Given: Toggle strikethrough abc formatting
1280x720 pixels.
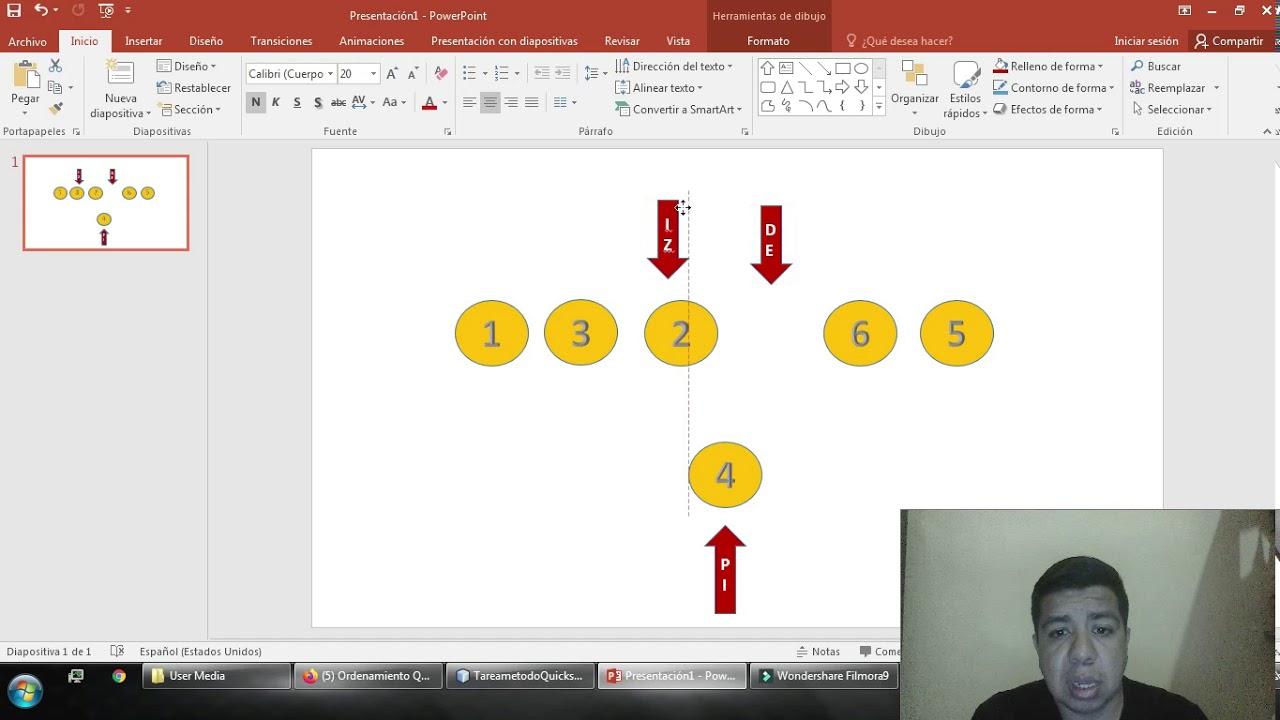Looking at the screenshot, I should [338, 102].
